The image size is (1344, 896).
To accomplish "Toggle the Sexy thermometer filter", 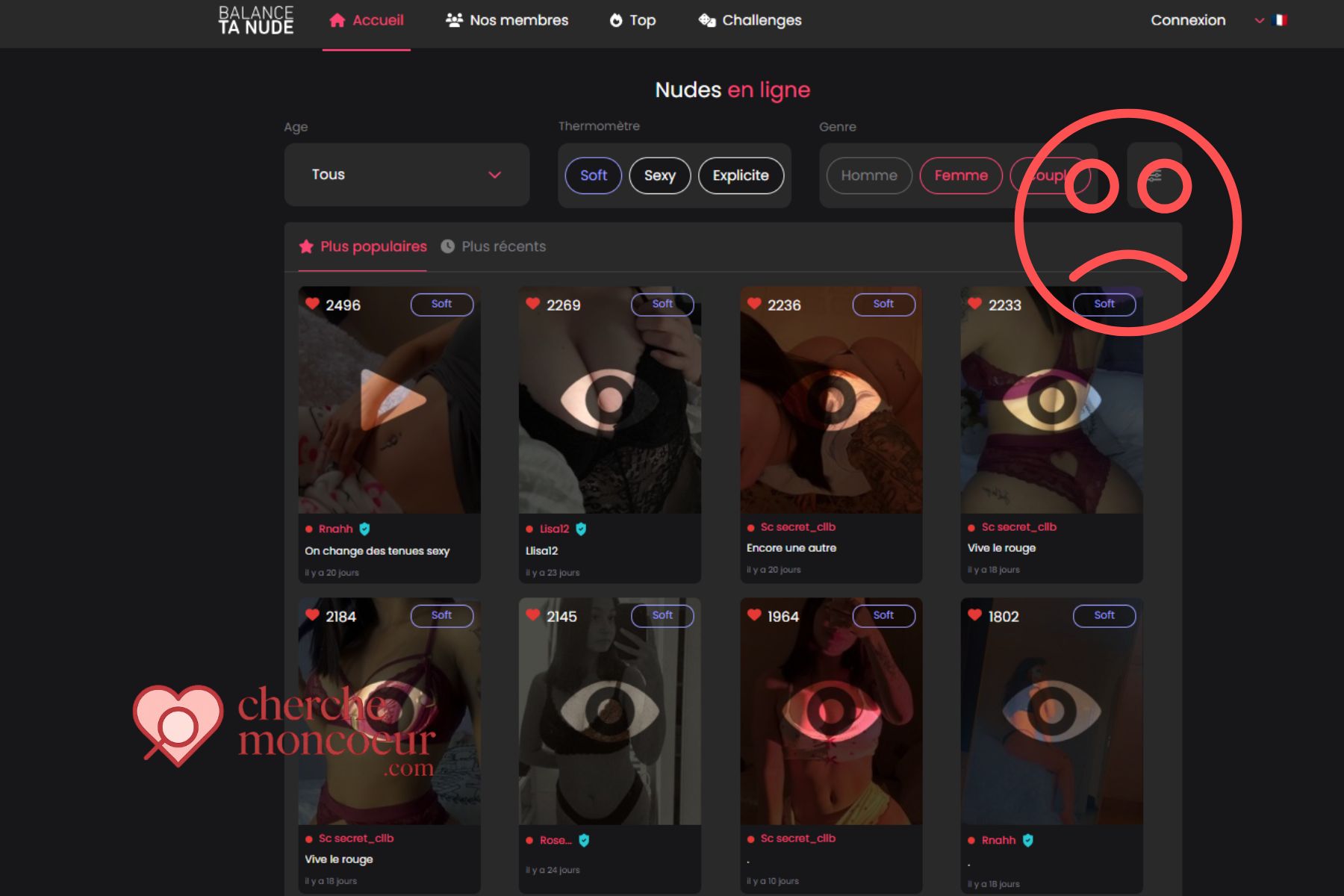I will tap(659, 175).
